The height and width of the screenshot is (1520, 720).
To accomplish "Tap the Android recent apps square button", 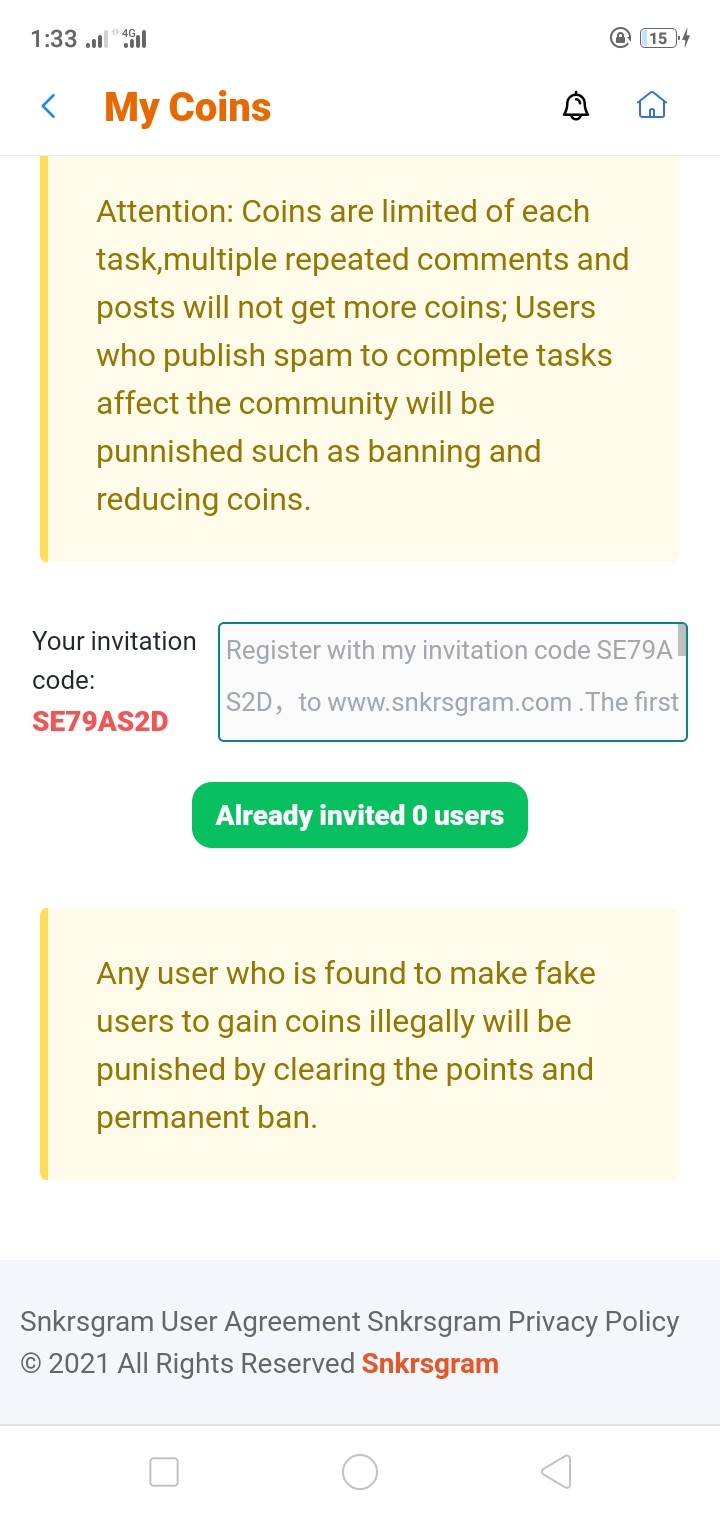I will click(x=164, y=1472).
